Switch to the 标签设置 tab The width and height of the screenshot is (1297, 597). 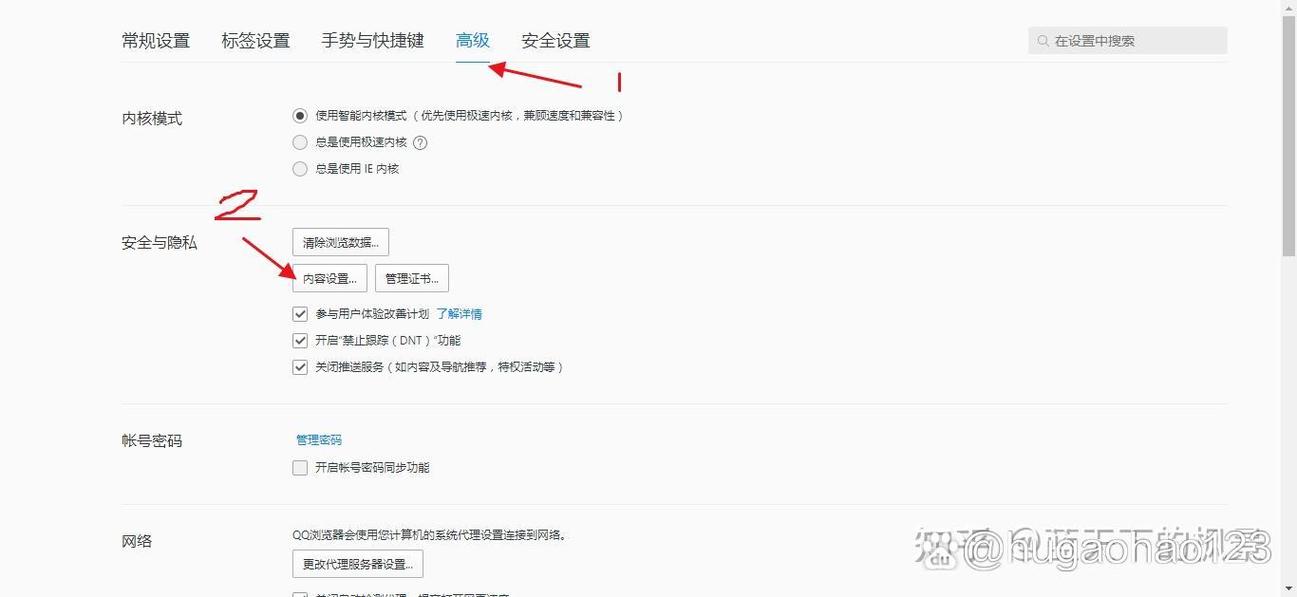tap(256, 41)
